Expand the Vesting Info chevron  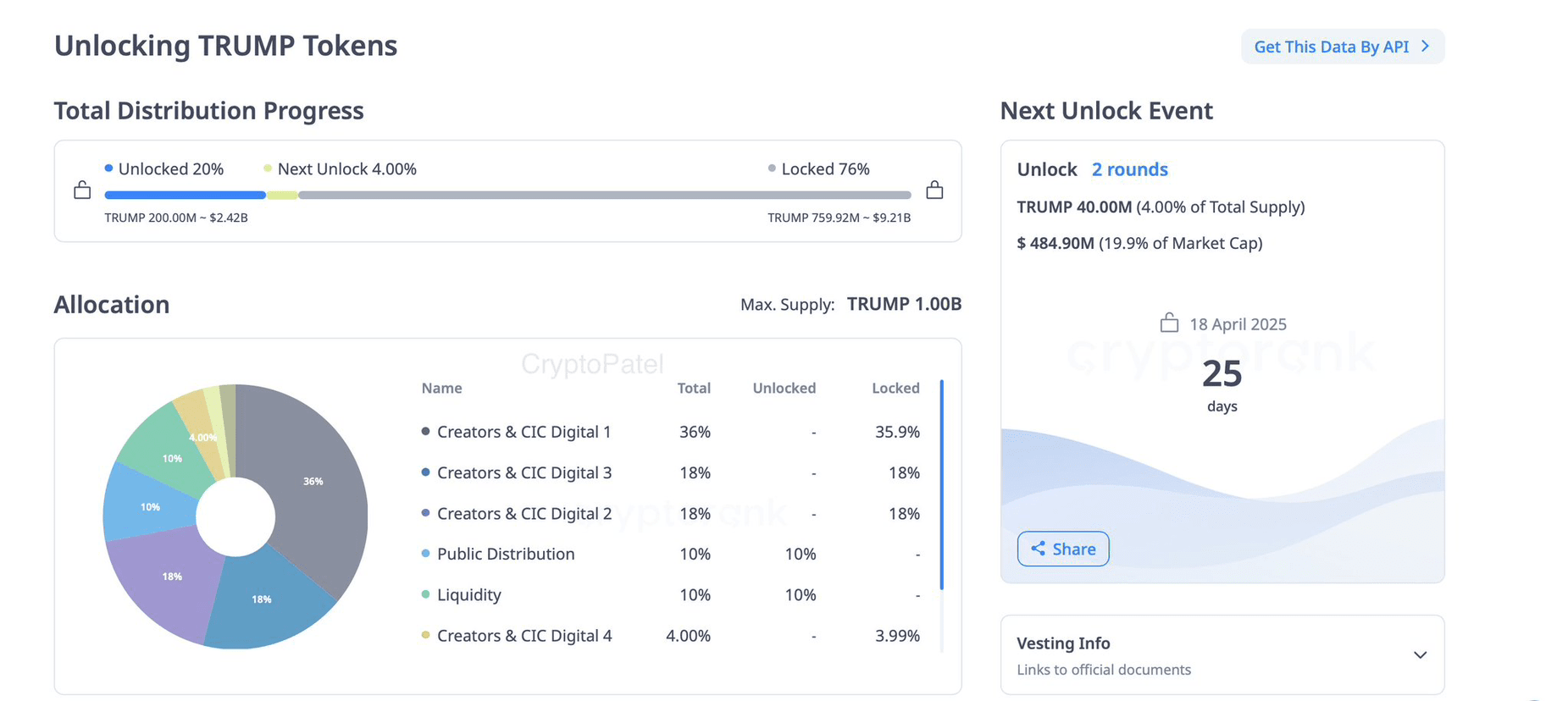1421,654
